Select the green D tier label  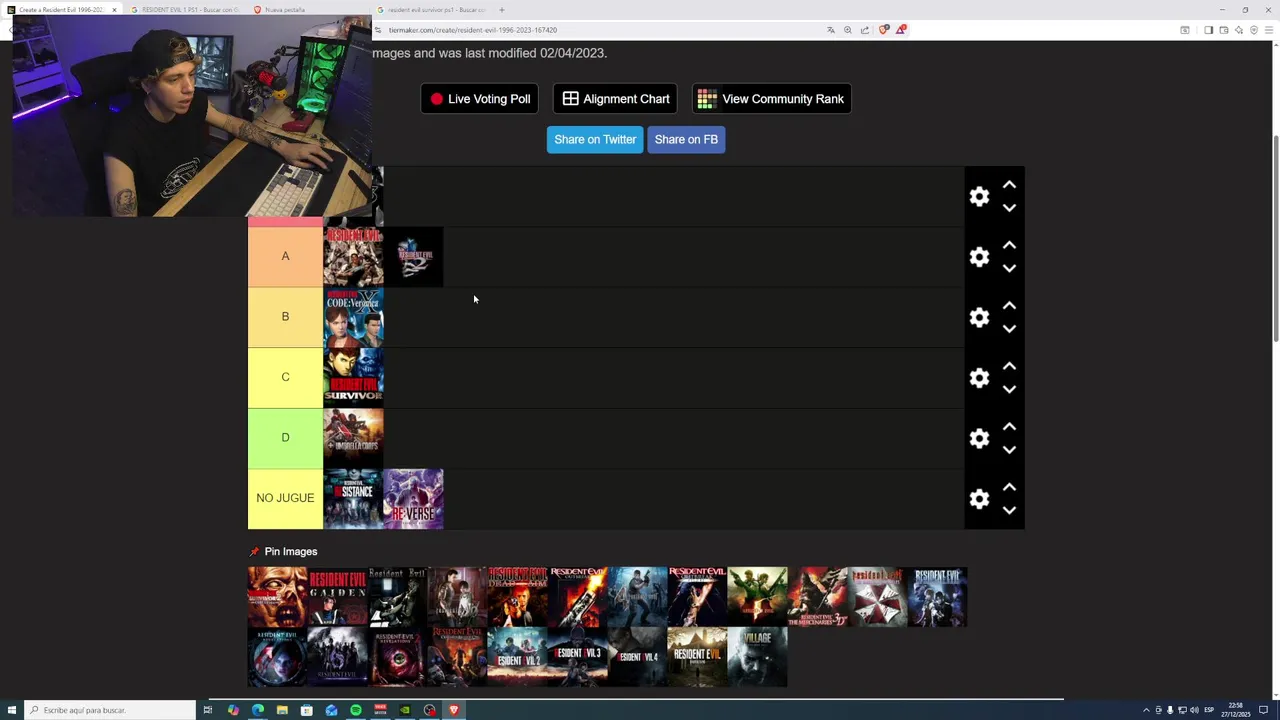285,438
